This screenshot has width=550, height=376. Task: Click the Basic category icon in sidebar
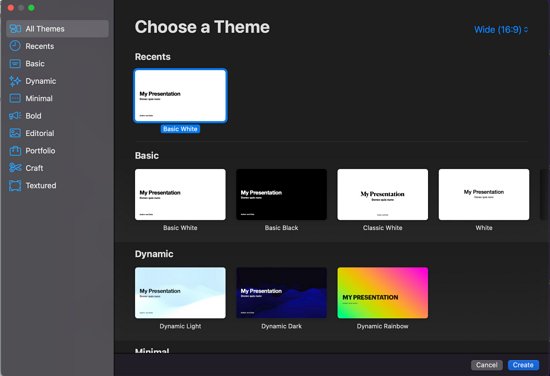pyautogui.click(x=15, y=63)
